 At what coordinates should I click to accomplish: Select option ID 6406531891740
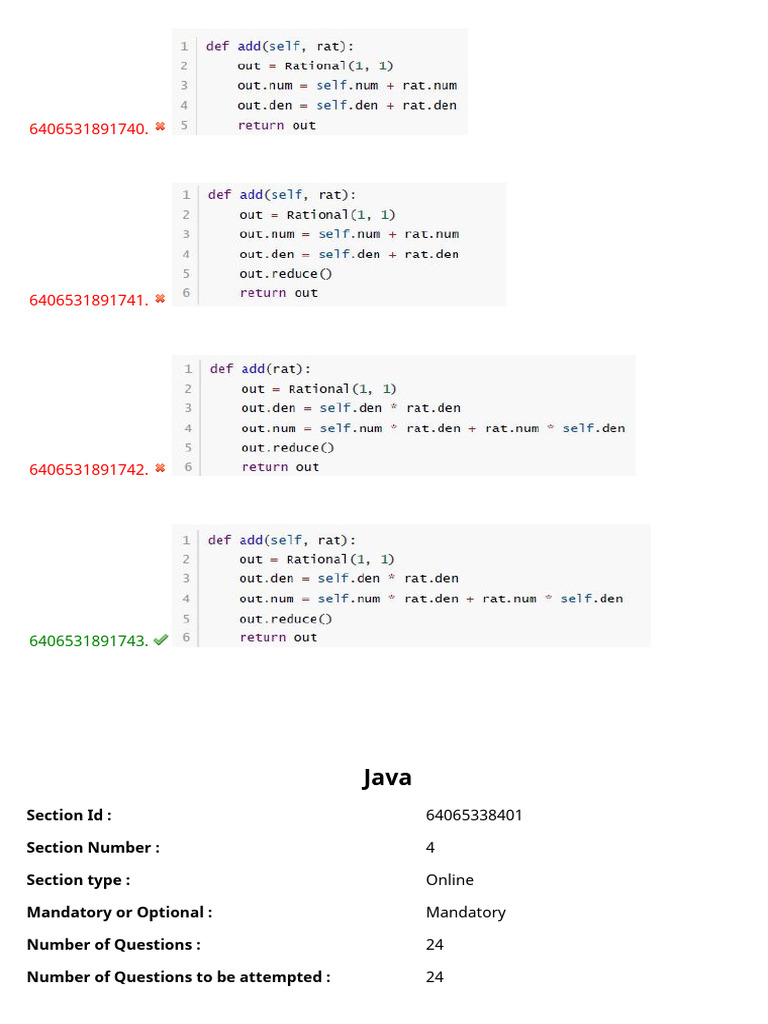(89, 129)
